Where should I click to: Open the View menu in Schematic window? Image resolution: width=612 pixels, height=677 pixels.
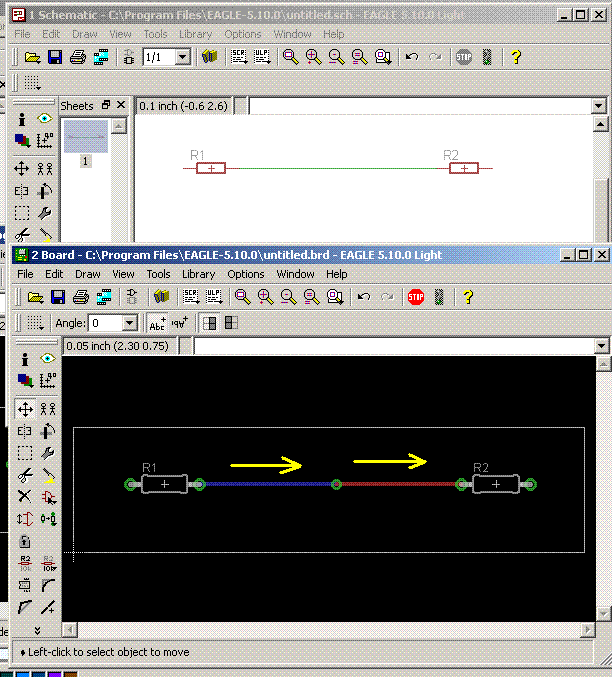pos(120,34)
